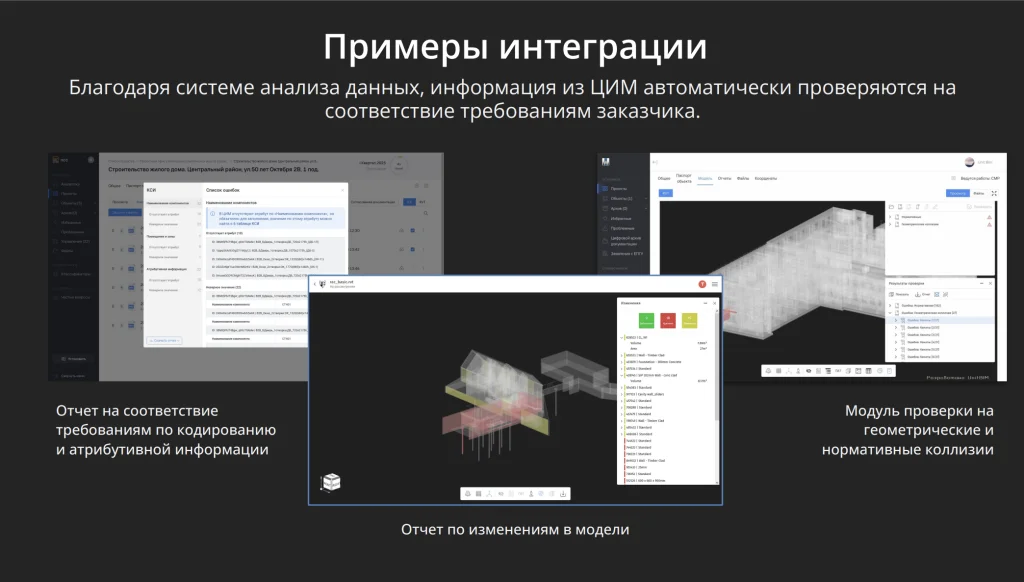Image resolution: width=1024 pixels, height=582 pixels.
Task: Click the red warning icon beside Геометрические коллизии
Action: click(988, 223)
